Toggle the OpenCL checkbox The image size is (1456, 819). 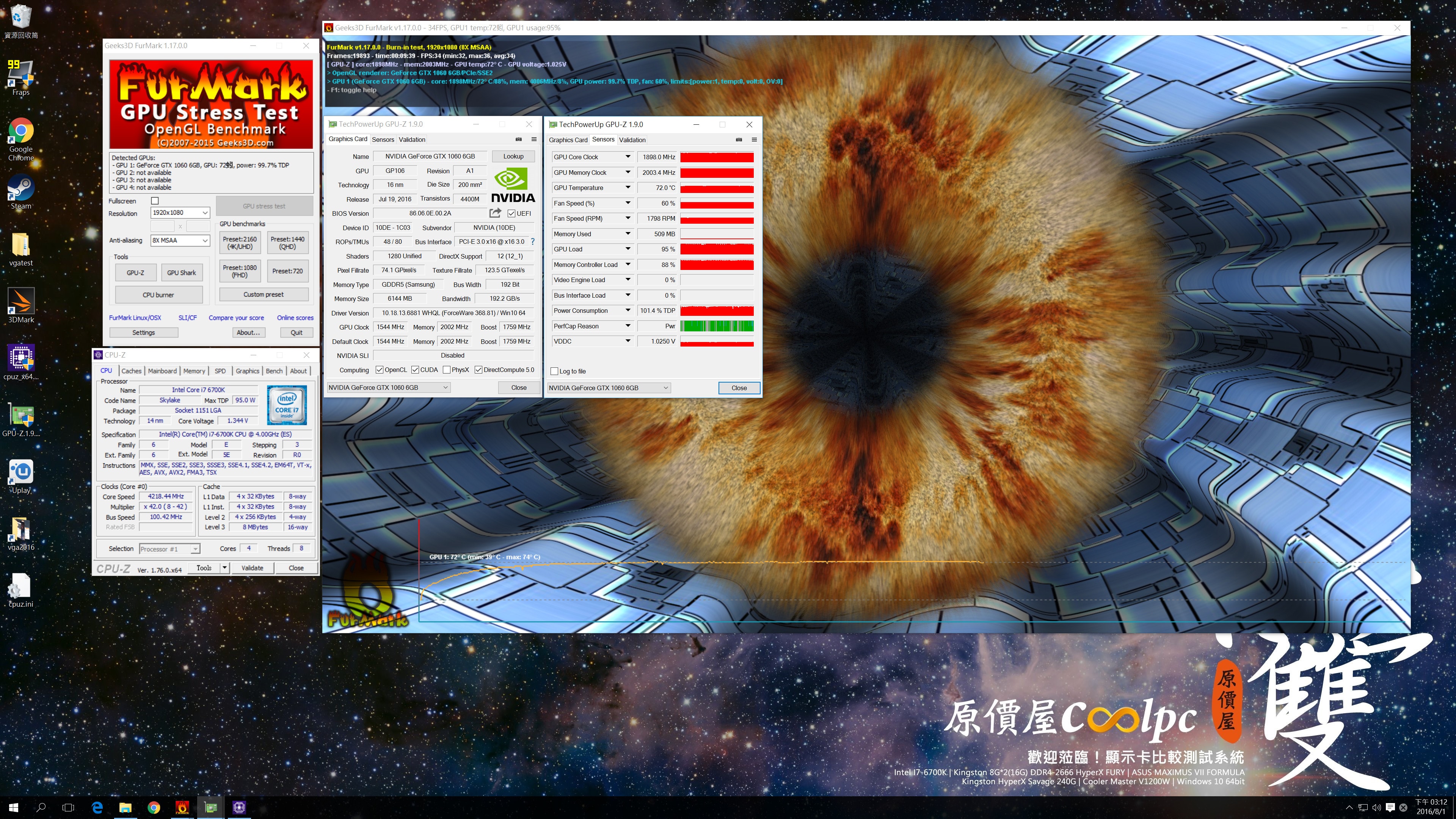(x=380, y=370)
